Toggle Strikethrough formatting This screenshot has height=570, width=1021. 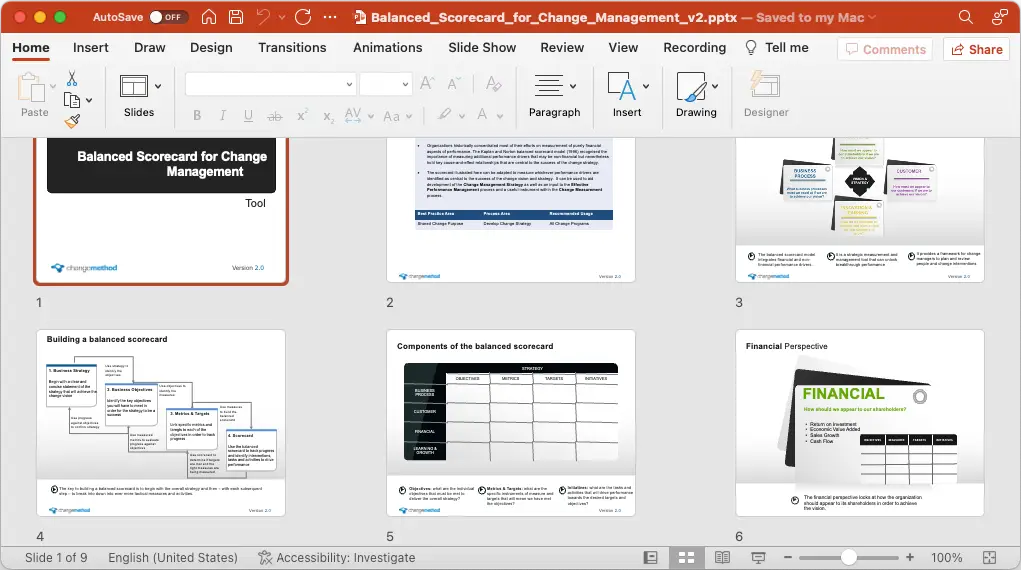pos(275,116)
